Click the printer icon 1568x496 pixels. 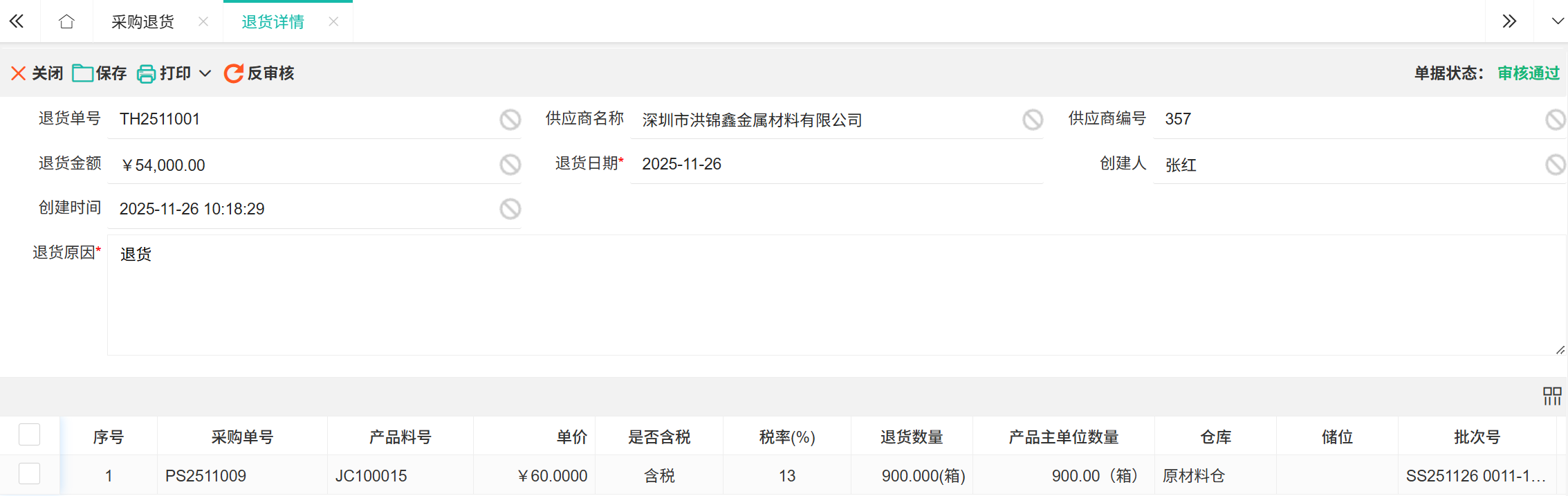(x=146, y=73)
